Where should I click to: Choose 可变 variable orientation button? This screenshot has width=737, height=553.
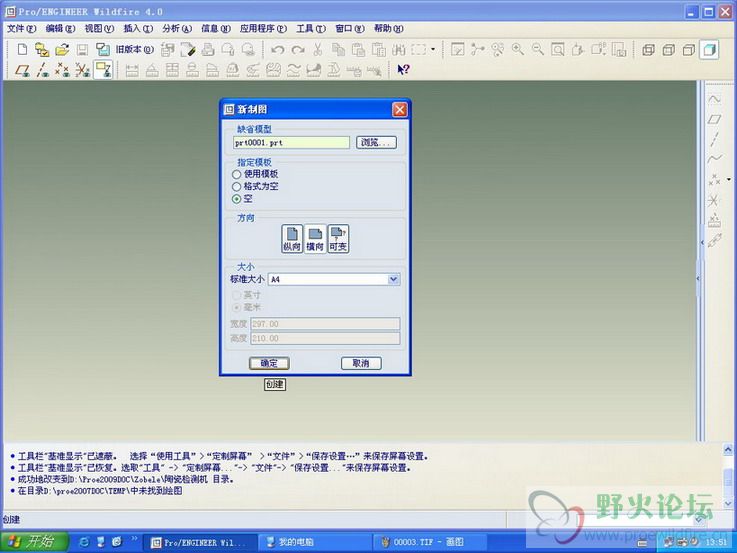pyautogui.click(x=338, y=238)
